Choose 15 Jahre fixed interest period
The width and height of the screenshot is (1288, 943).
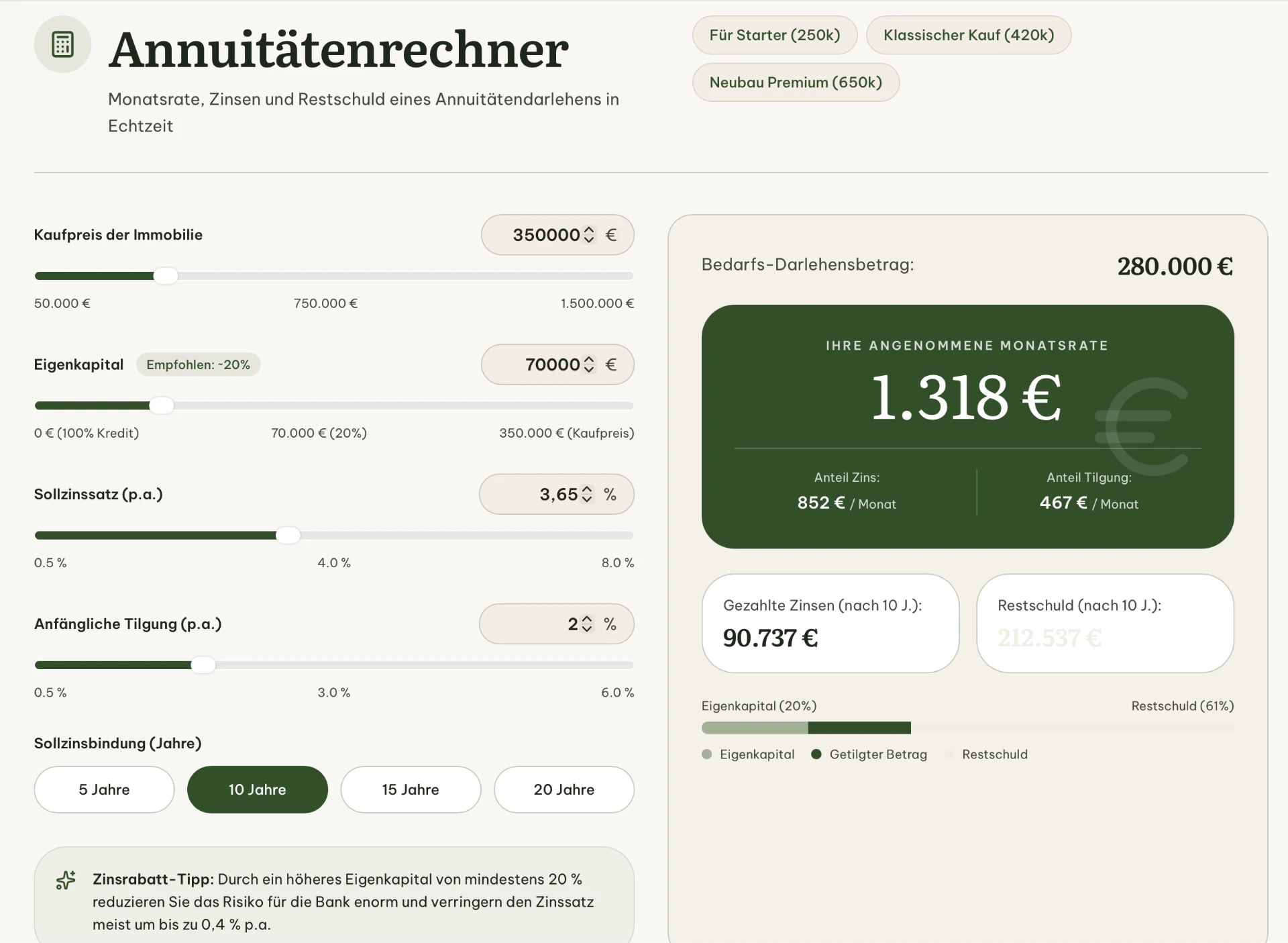(x=411, y=789)
